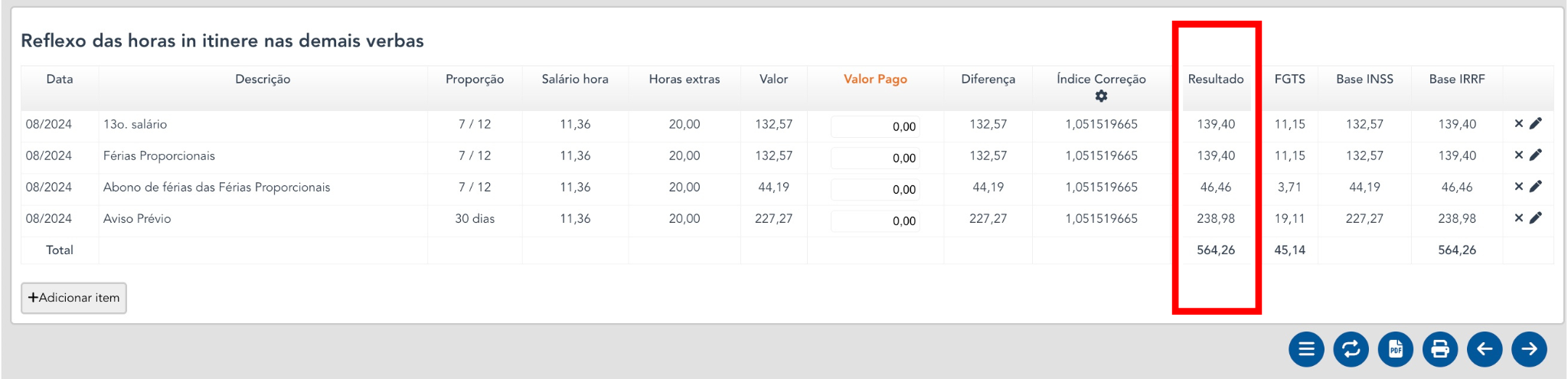
Task: Delete the Férias Proporcionais row
Action: click(1519, 155)
